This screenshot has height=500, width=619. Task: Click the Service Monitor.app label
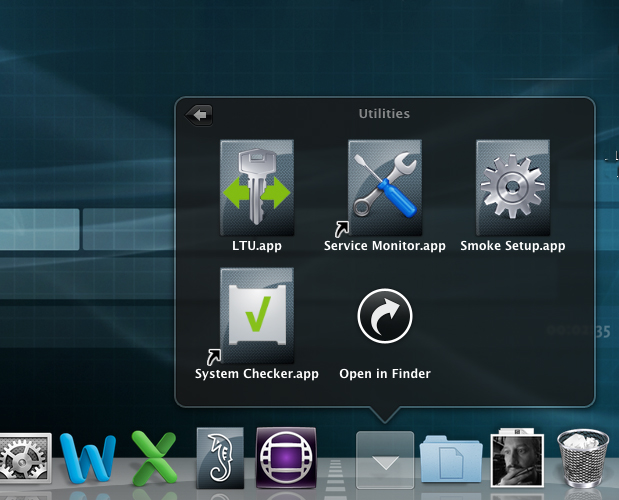pos(385,246)
